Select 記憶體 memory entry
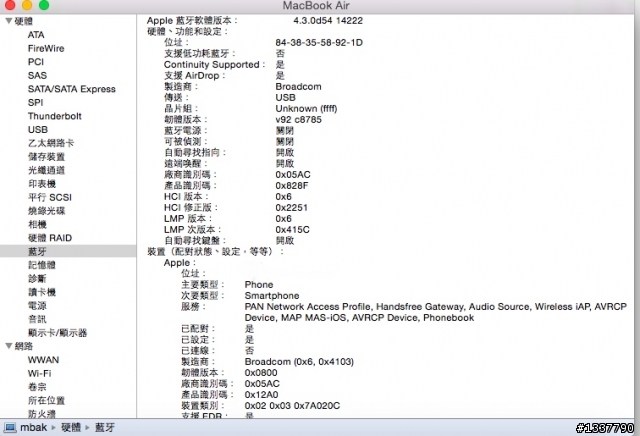640x436 pixels. tap(42, 265)
